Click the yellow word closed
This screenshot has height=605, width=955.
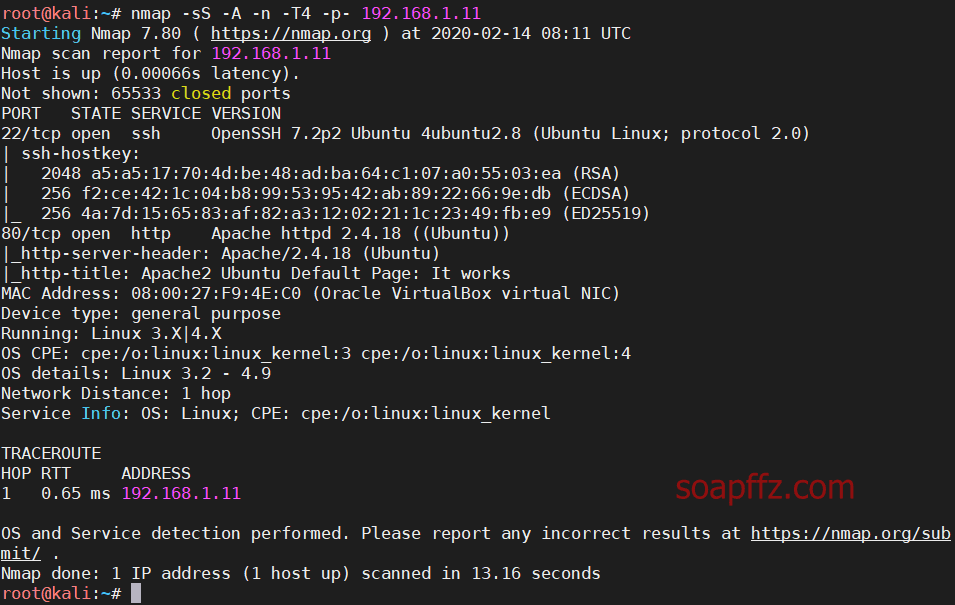pos(201,94)
